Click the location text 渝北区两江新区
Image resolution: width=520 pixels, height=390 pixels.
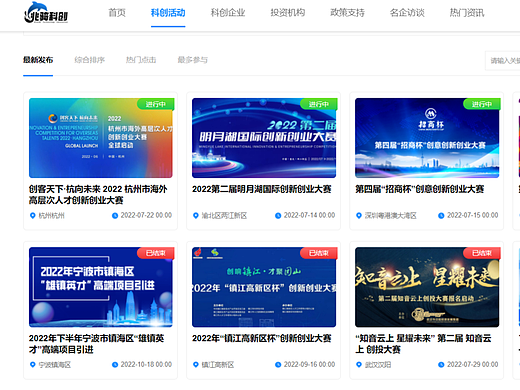pos(224,216)
